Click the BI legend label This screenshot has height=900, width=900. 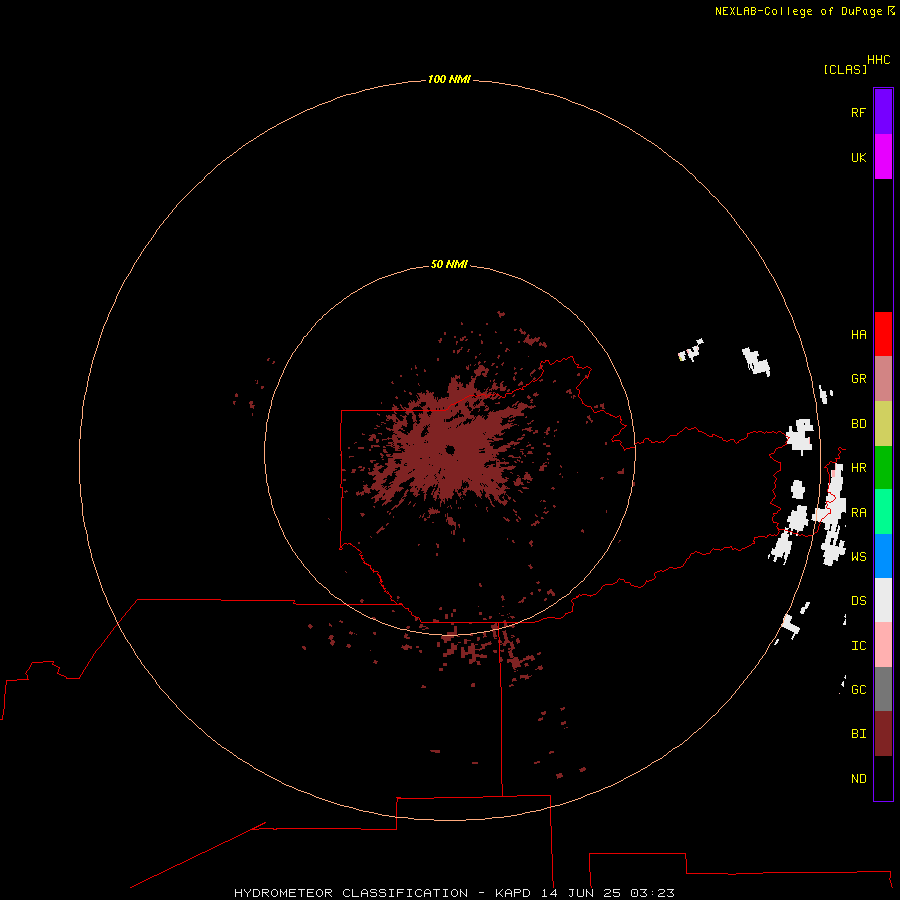coord(859,734)
